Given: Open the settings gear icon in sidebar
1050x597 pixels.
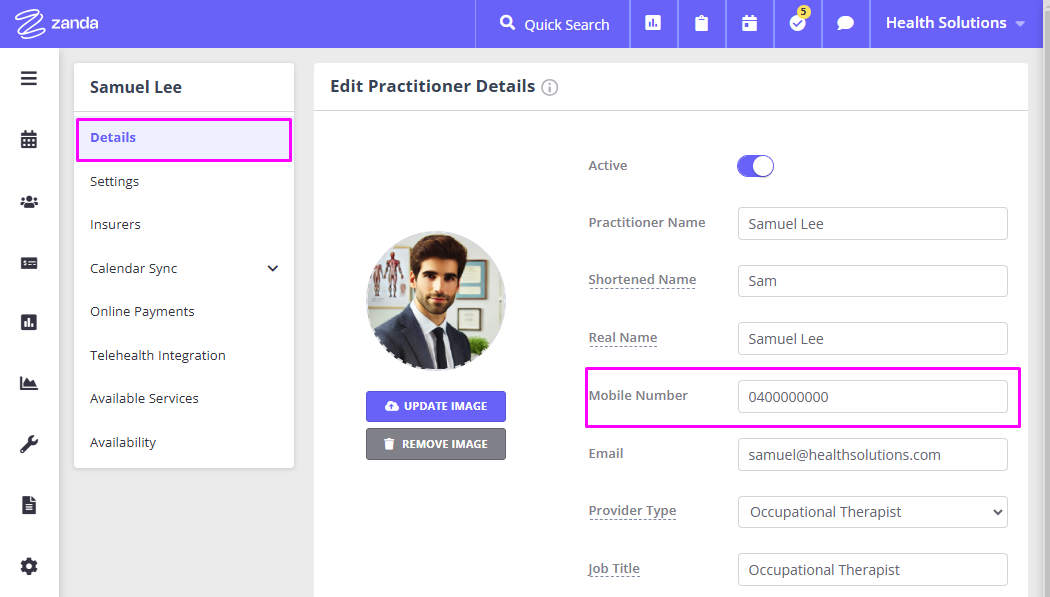Looking at the screenshot, I should 29,567.
